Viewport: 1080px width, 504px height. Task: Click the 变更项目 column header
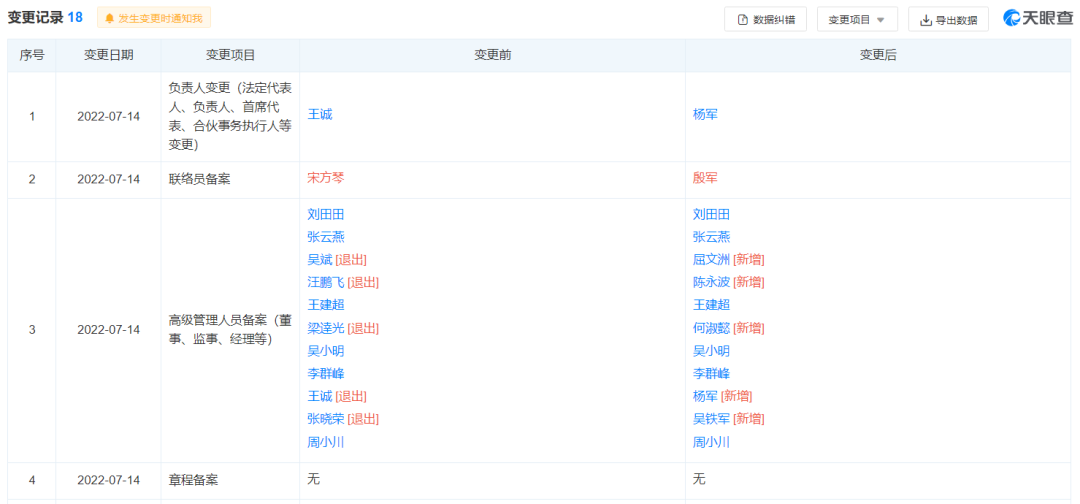click(230, 56)
